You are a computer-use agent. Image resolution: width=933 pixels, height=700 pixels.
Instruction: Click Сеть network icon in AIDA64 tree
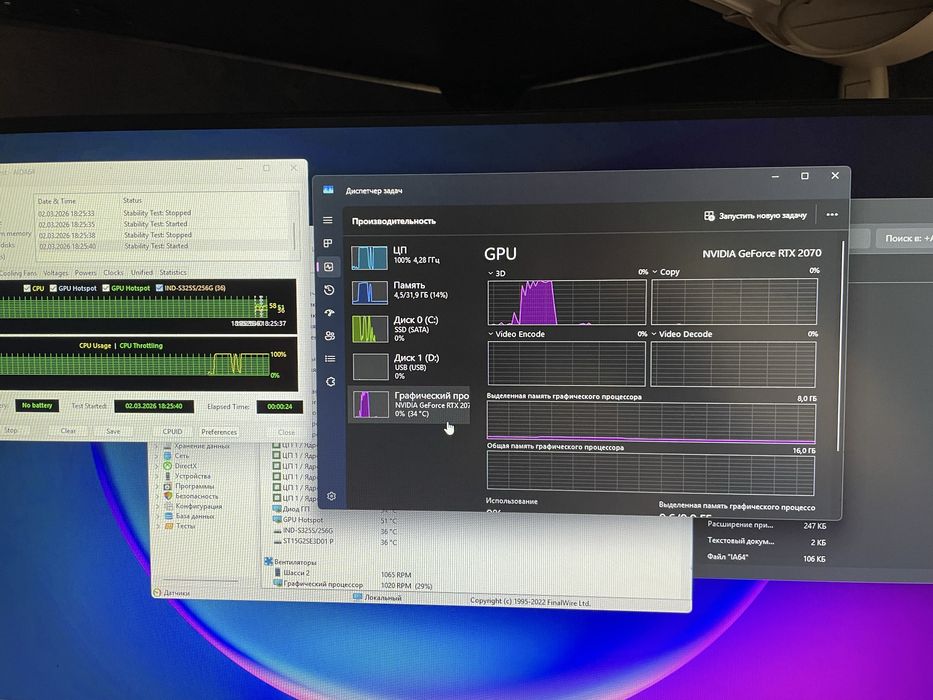(168, 456)
